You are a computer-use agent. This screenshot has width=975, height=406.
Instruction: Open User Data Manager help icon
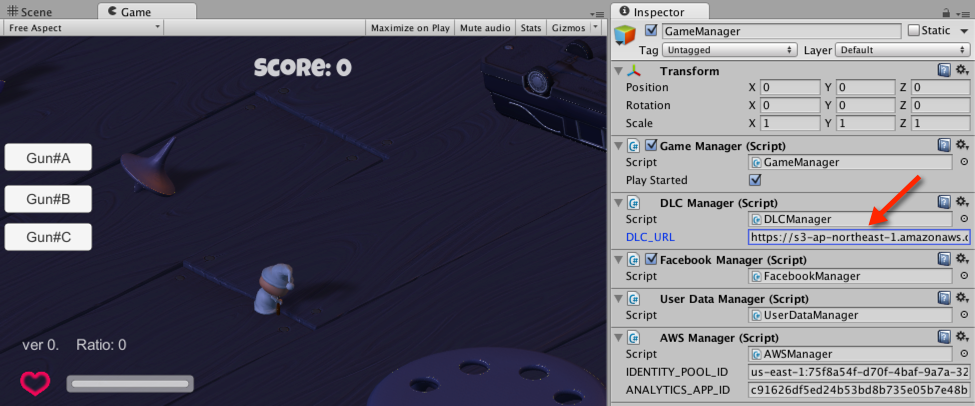pos(944,298)
